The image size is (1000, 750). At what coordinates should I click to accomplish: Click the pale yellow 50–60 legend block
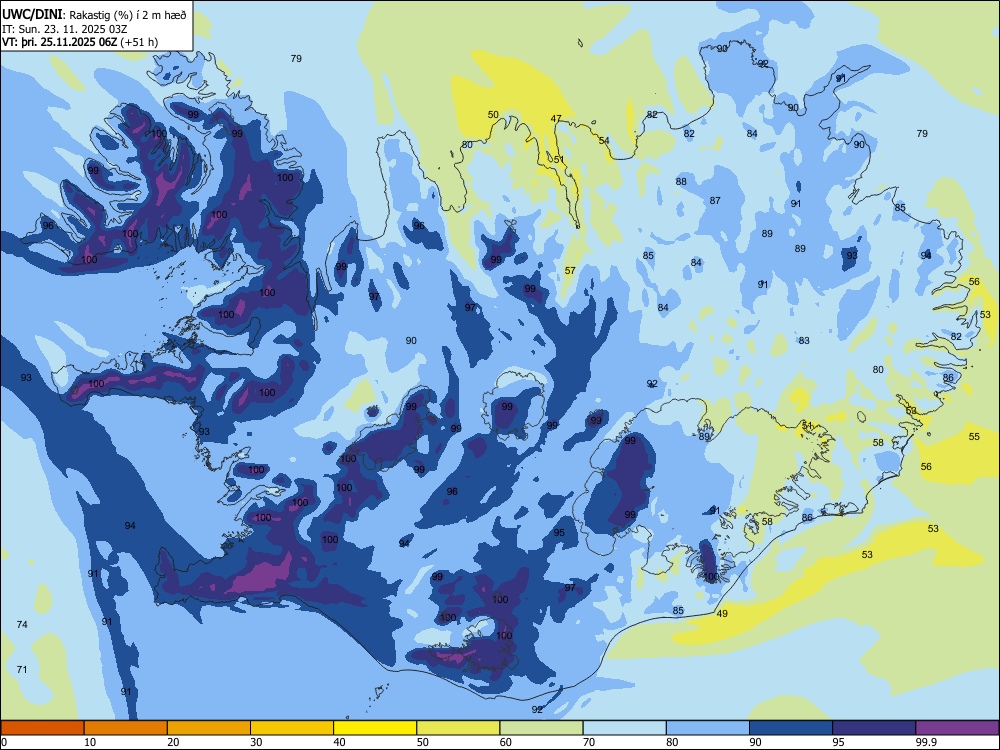click(x=458, y=728)
